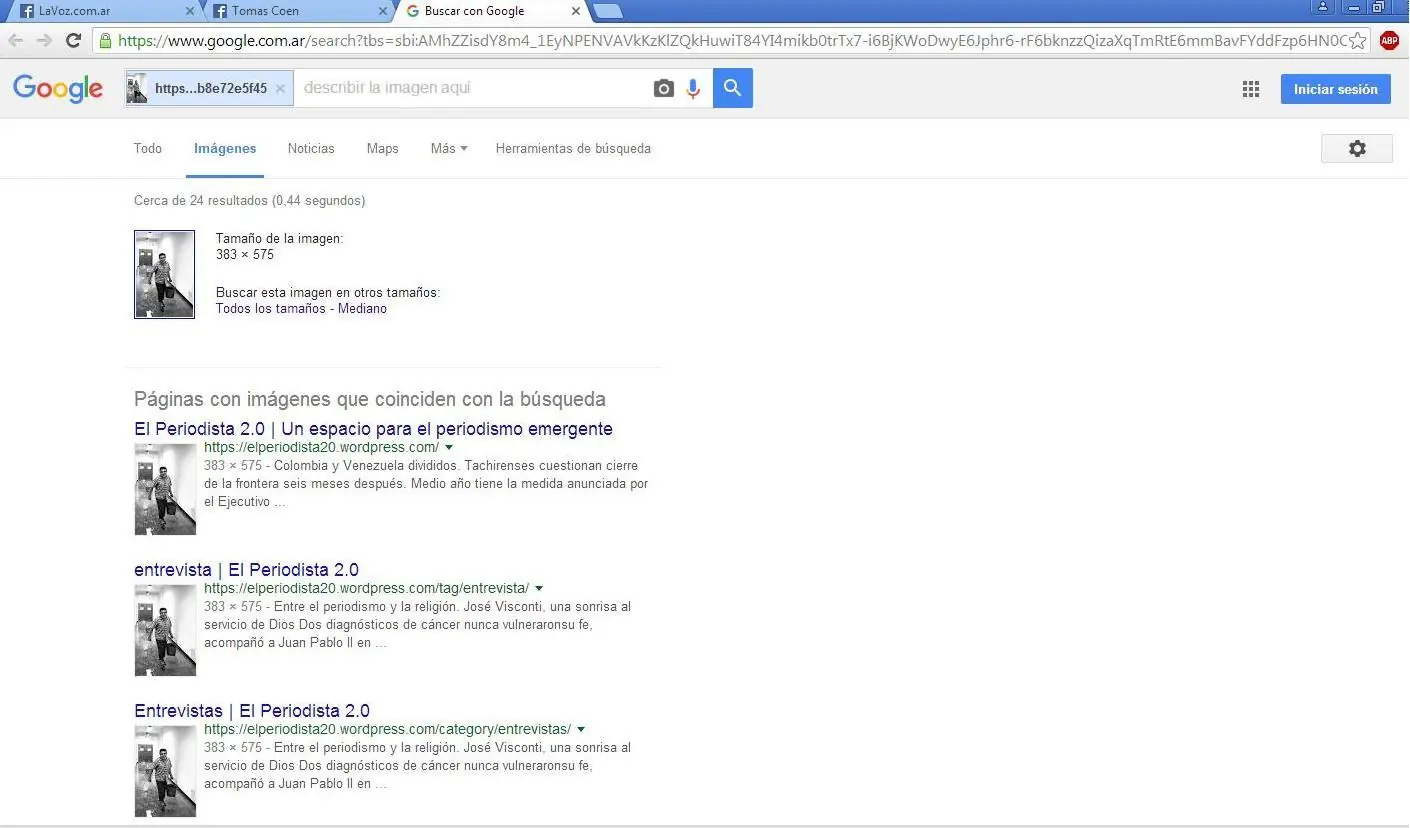Open the Google apps grid

click(1251, 89)
